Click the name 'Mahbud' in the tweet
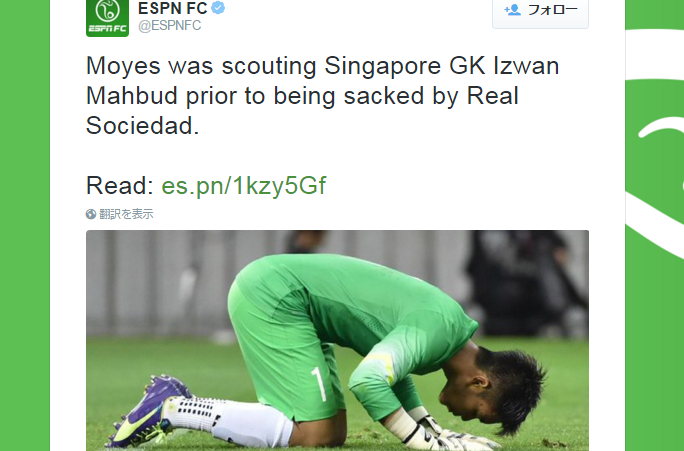 pyautogui.click(x=132, y=96)
